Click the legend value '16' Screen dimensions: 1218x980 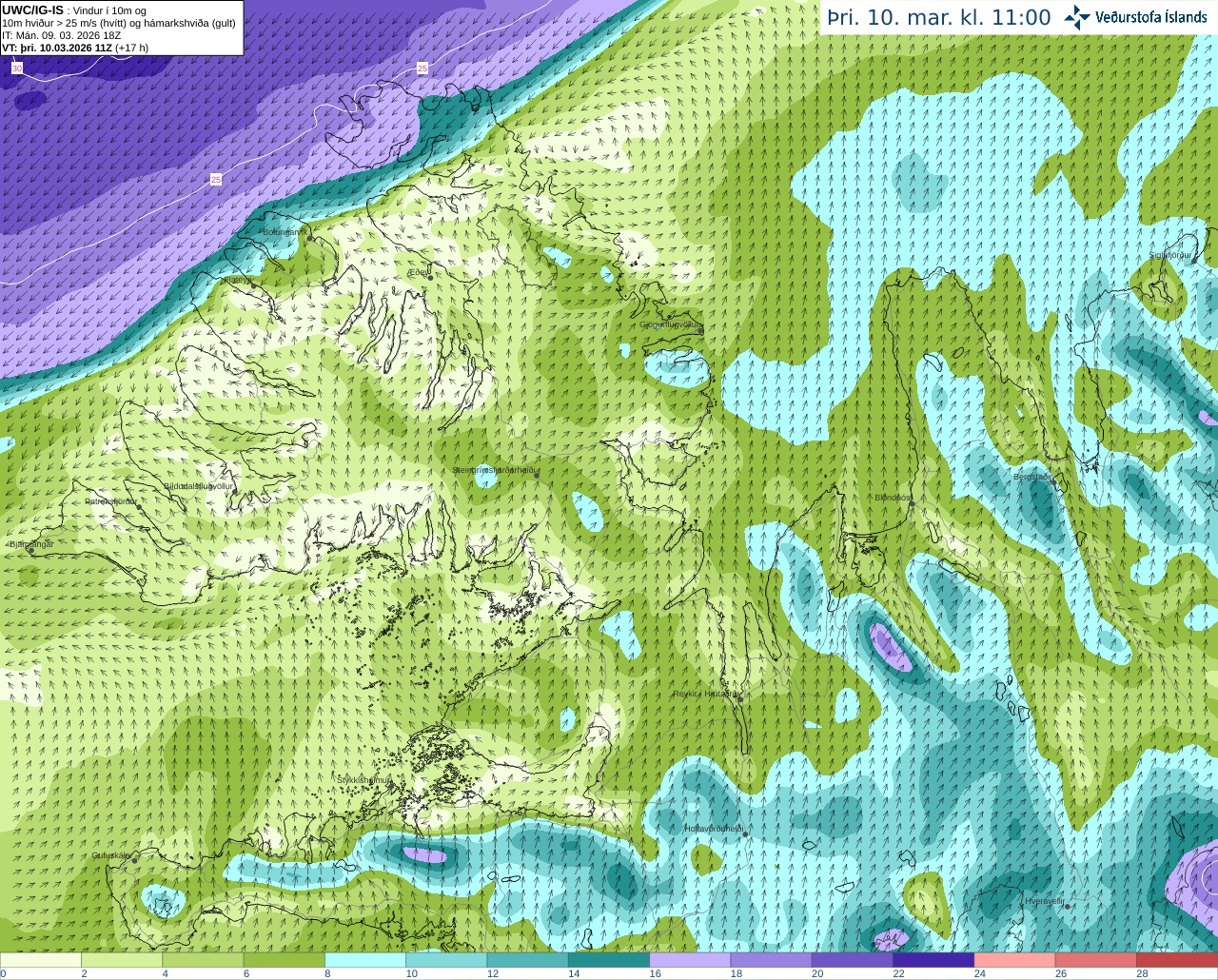pyautogui.click(x=656, y=973)
